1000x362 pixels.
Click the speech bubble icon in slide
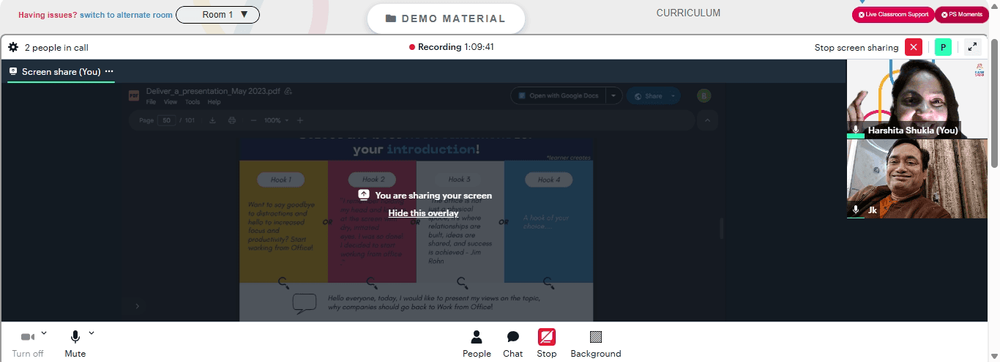point(304,303)
